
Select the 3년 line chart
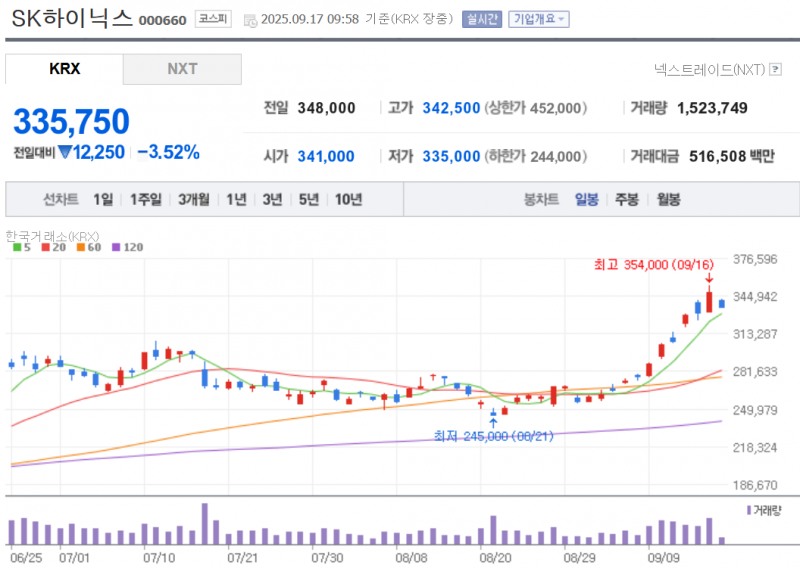(272, 199)
